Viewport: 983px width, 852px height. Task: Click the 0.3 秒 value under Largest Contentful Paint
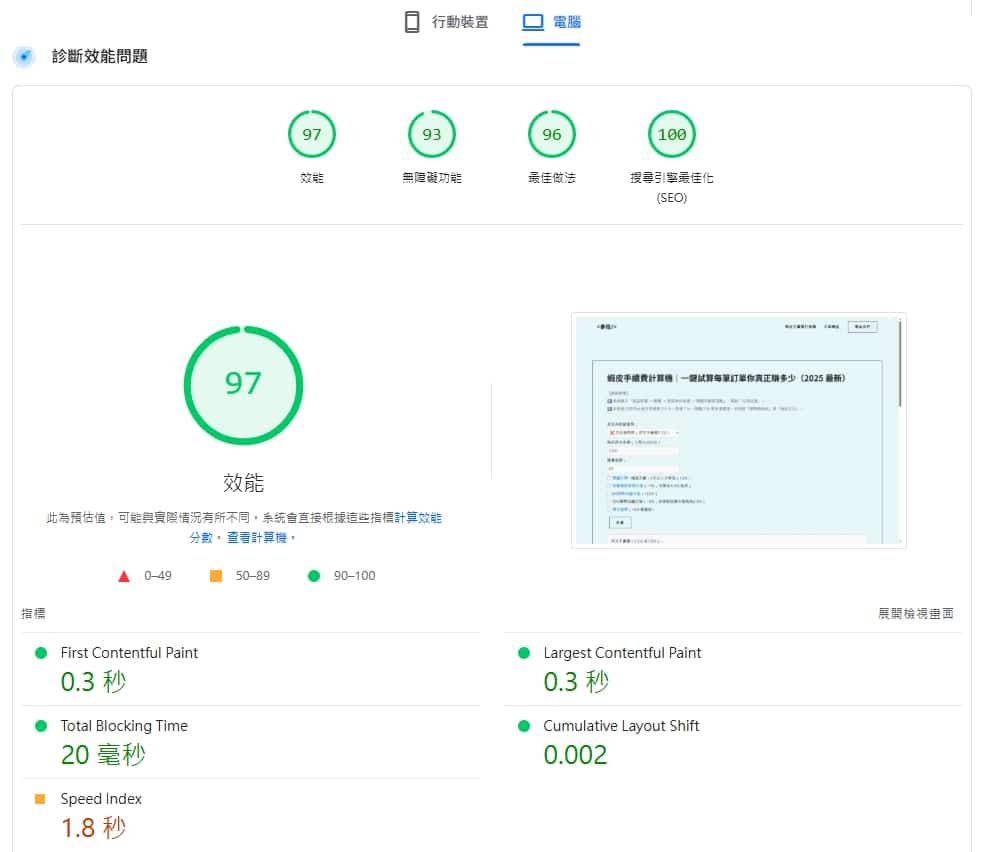(576, 681)
